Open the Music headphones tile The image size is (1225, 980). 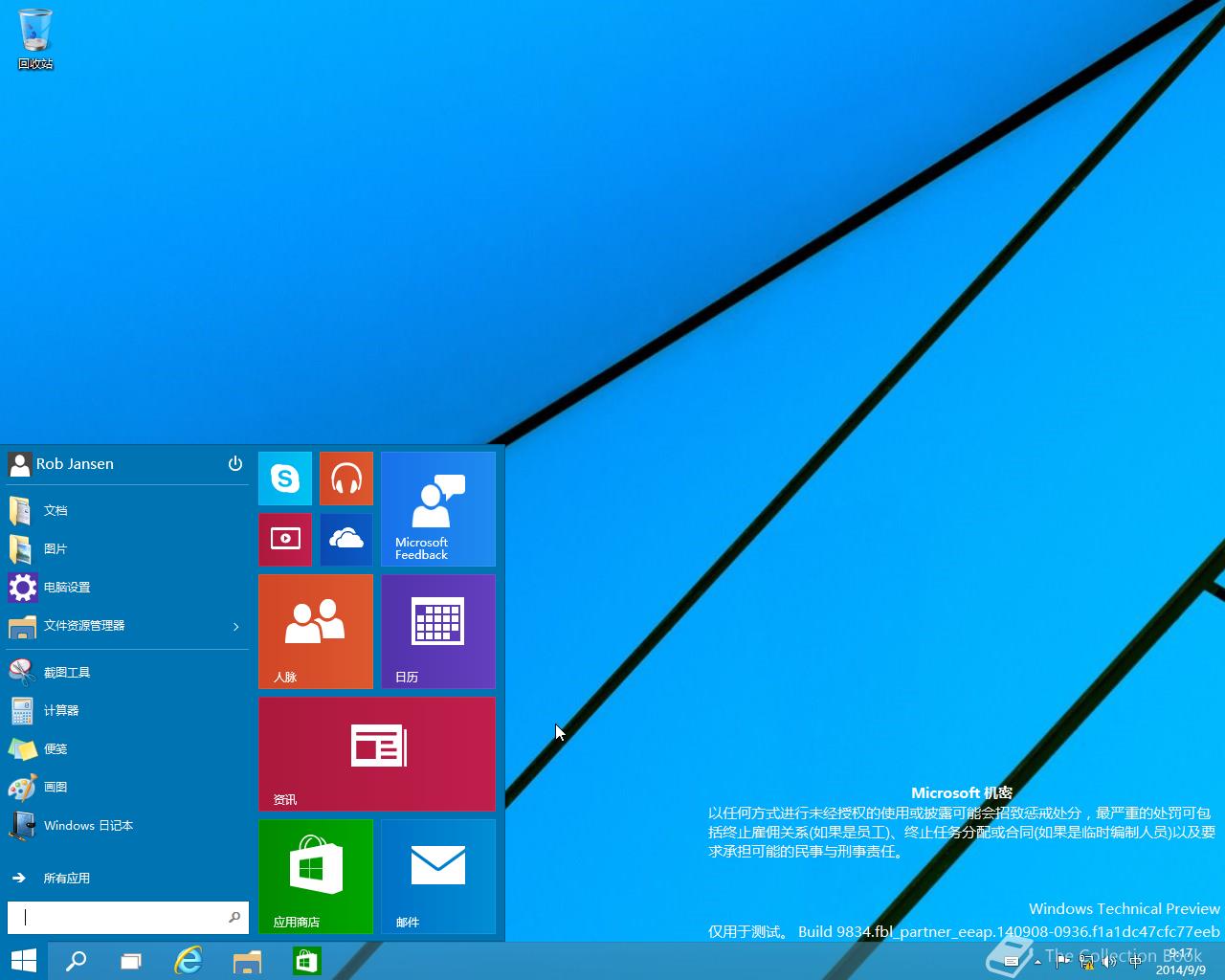tap(346, 478)
